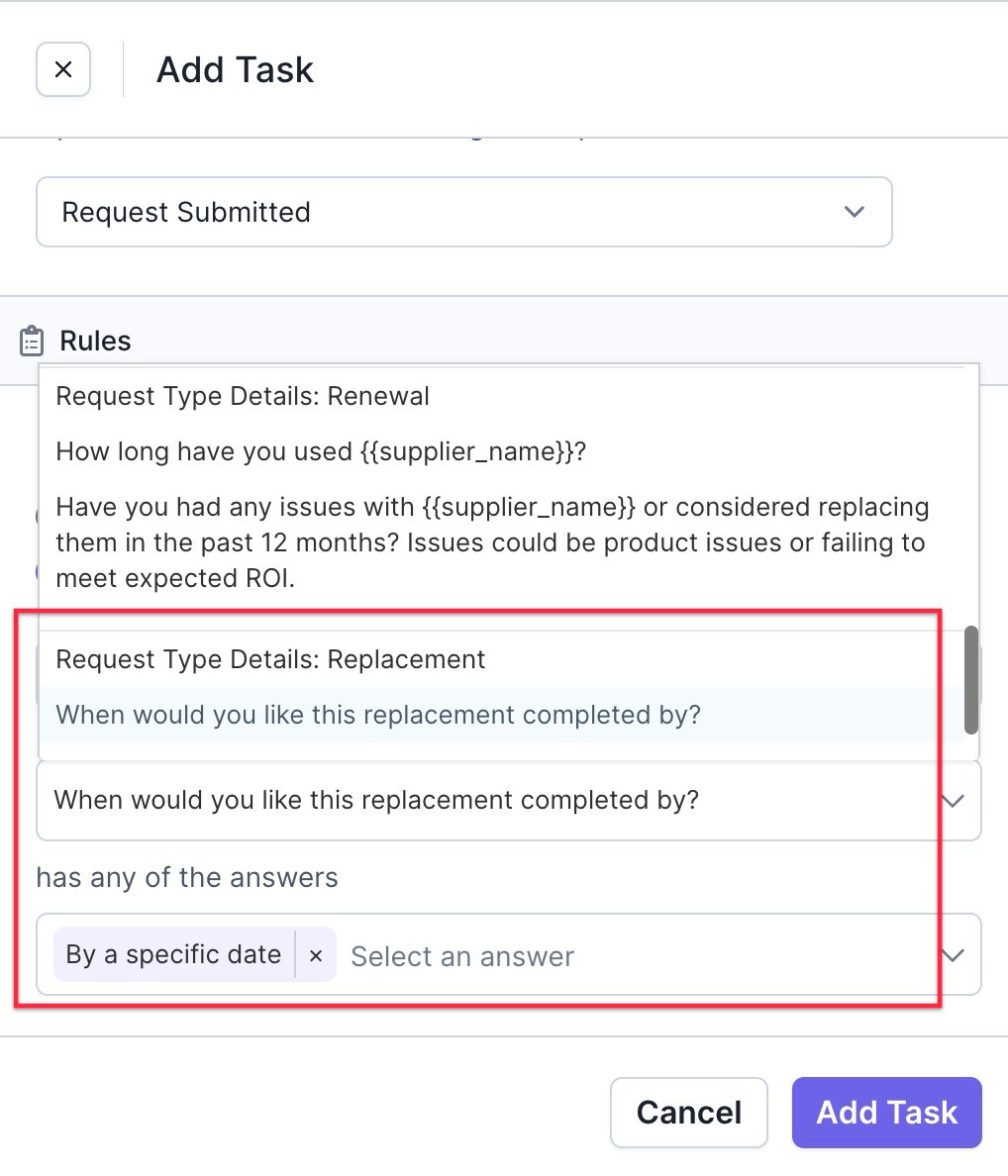Open the replacement question dropdown chevron
Screen dimensions: 1008x1176
coord(954,801)
